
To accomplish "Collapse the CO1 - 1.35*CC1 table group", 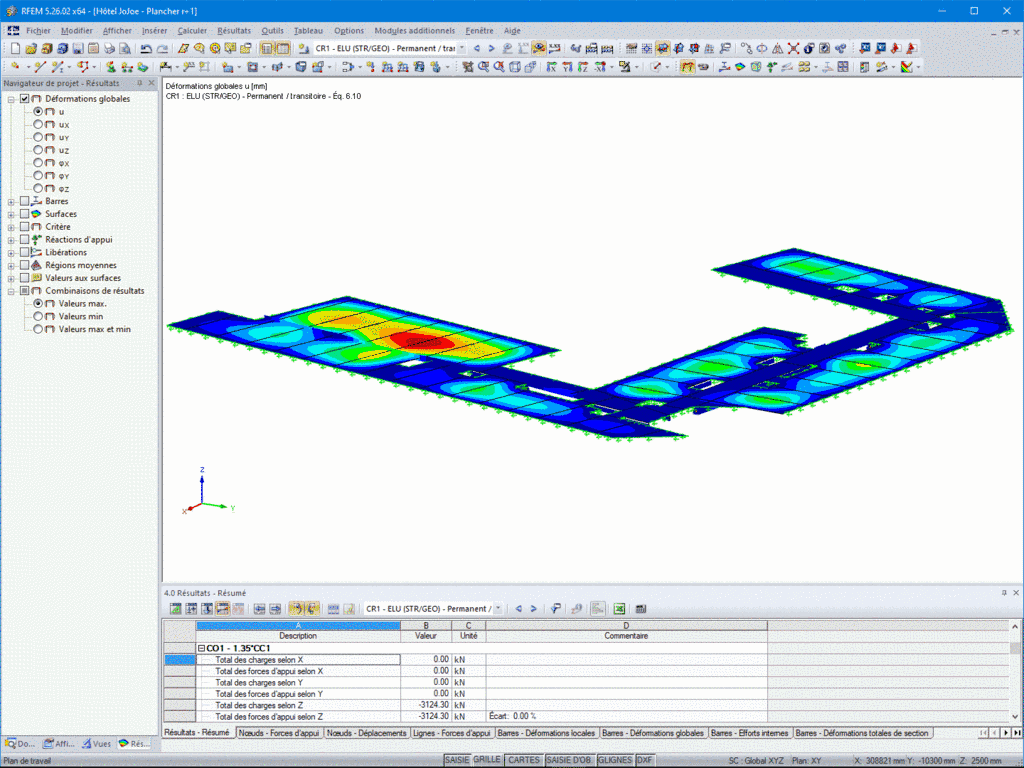I will 202,648.
